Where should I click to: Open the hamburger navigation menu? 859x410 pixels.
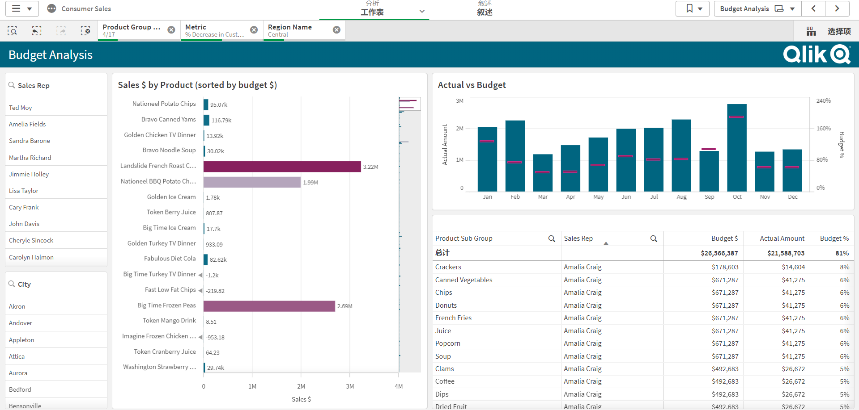(x=21, y=9)
